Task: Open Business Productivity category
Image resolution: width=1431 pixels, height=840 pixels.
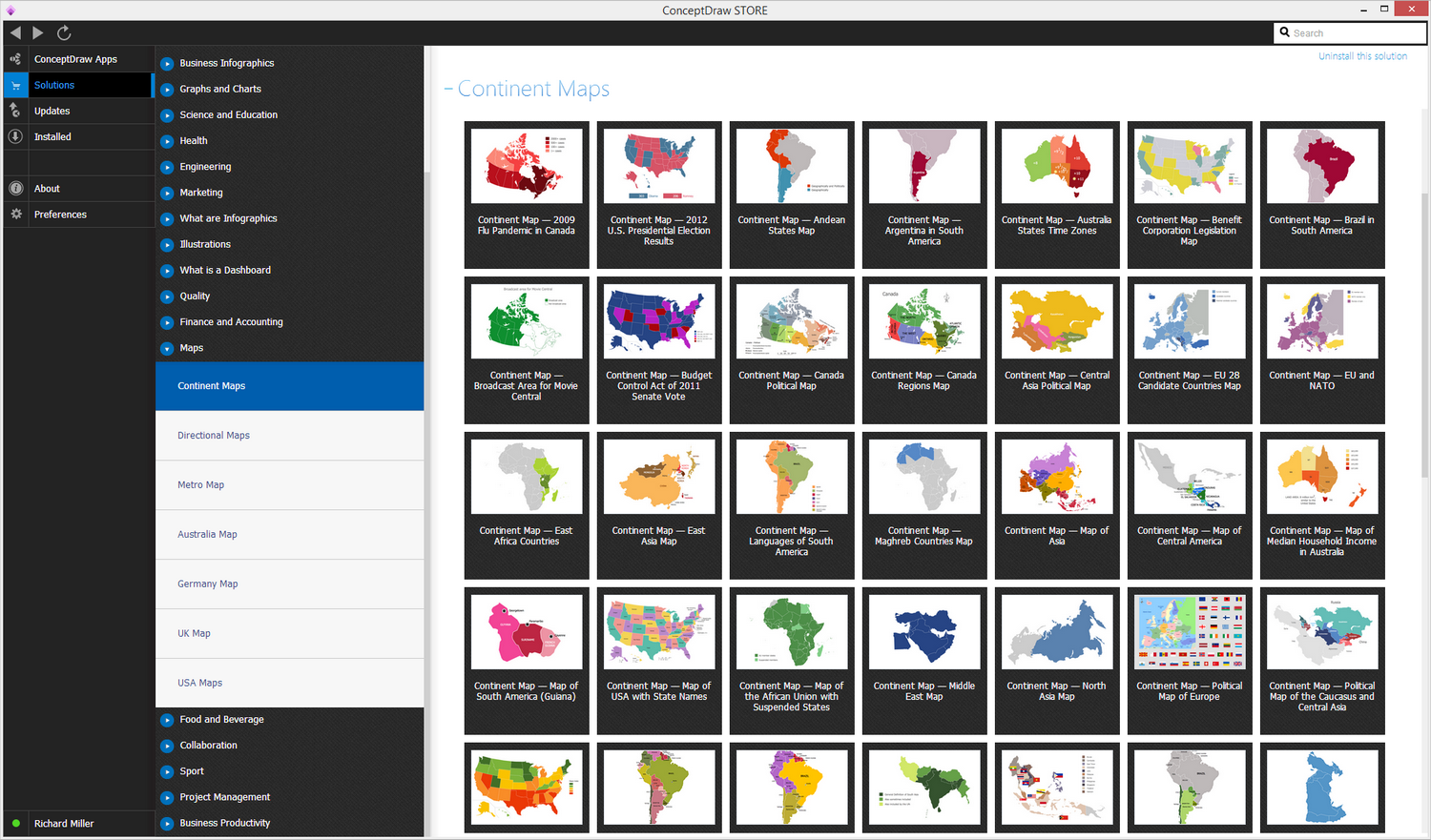Action: point(224,823)
